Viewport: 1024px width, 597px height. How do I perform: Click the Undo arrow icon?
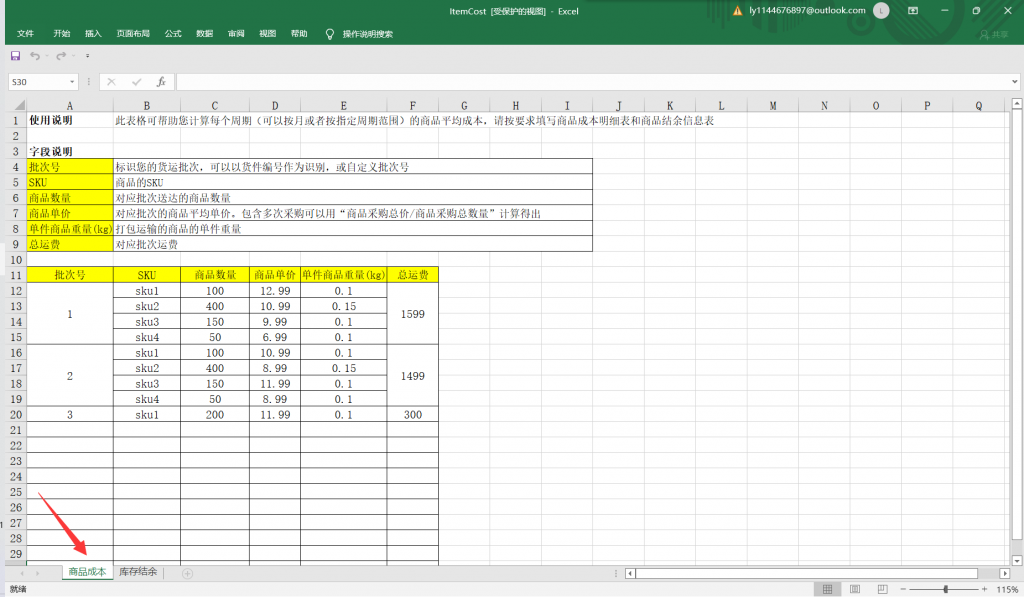click(x=35, y=56)
